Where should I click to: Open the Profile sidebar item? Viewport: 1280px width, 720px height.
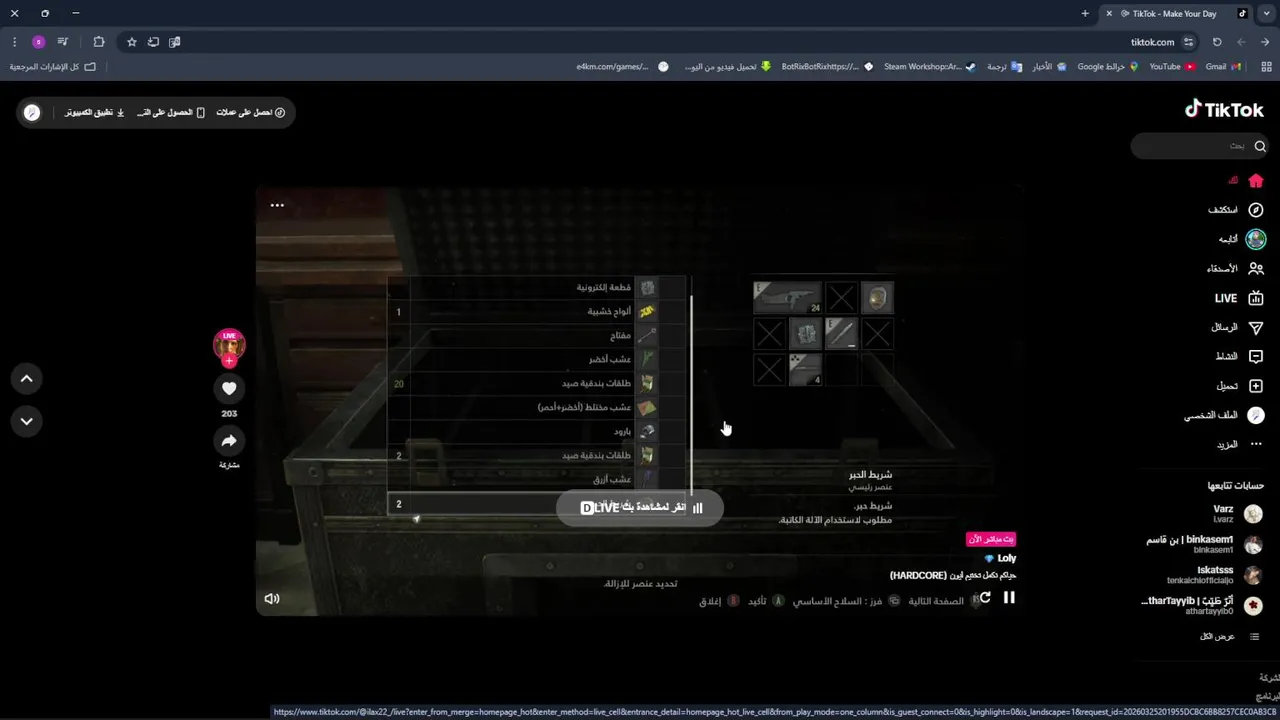click(x=1225, y=415)
